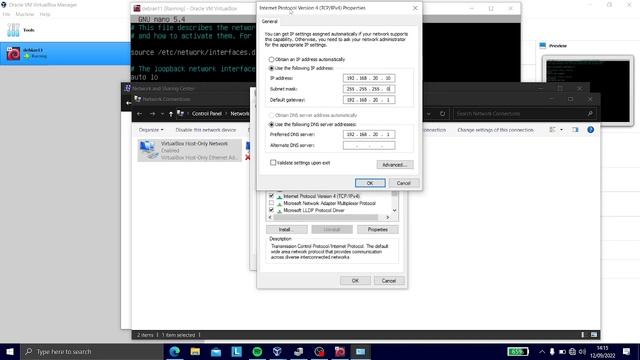Refresh the Network Connections window

pos(442,113)
